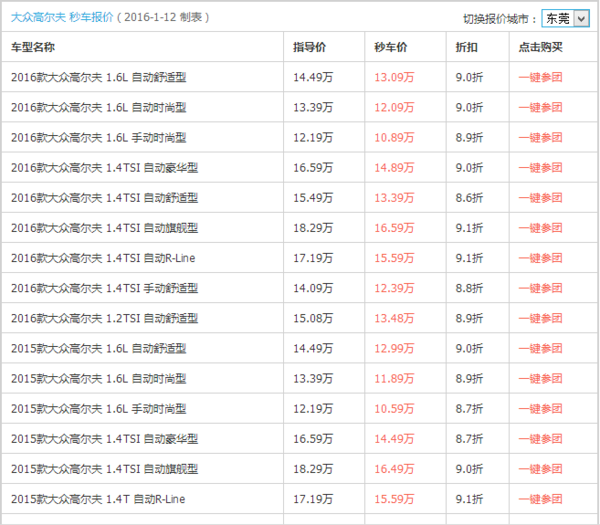Image resolution: width=600 pixels, height=525 pixels.
Task: Click the 折扣 column header
Action: (466, 47)
